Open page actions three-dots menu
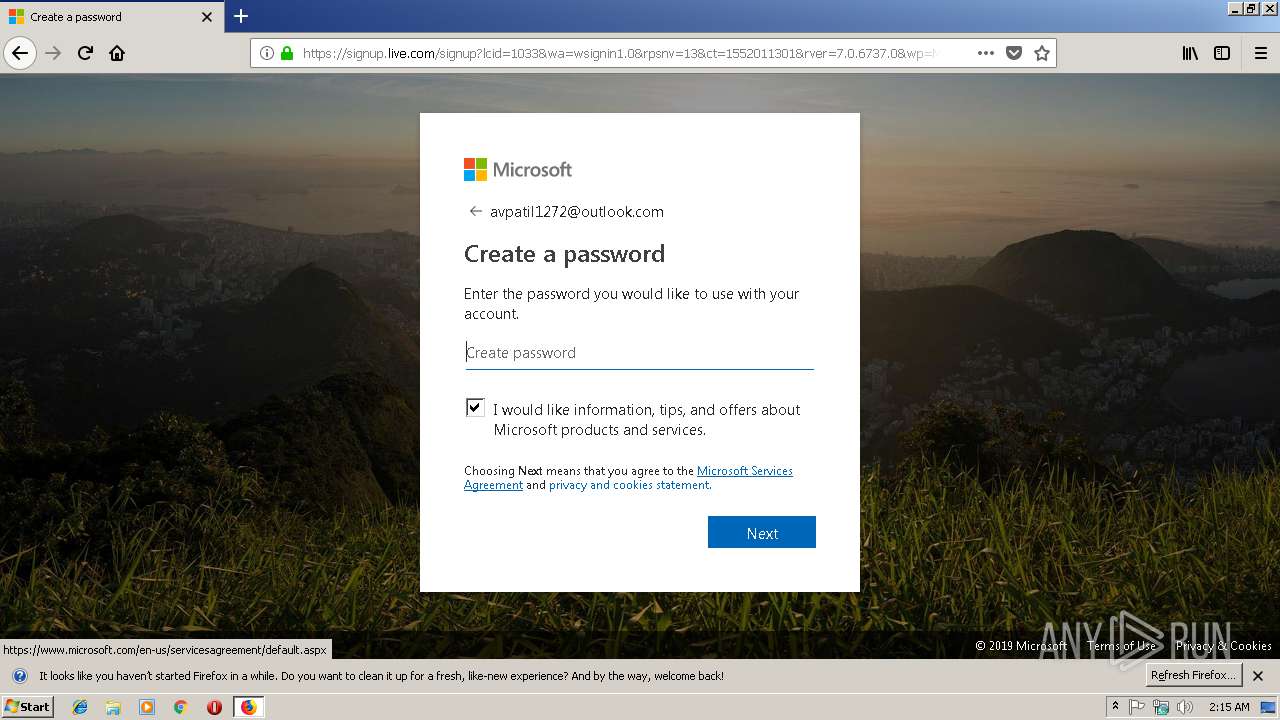1280x720 pixels. 986,53
